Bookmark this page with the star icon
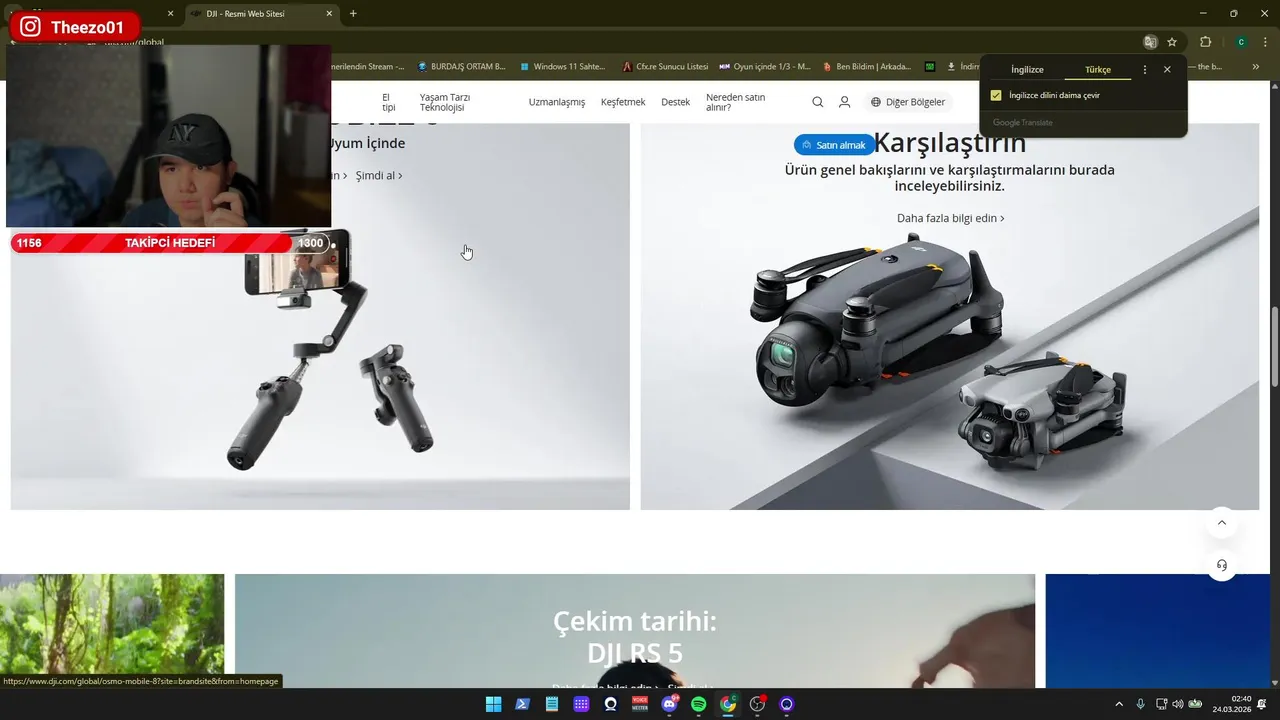 (1172, 42)
